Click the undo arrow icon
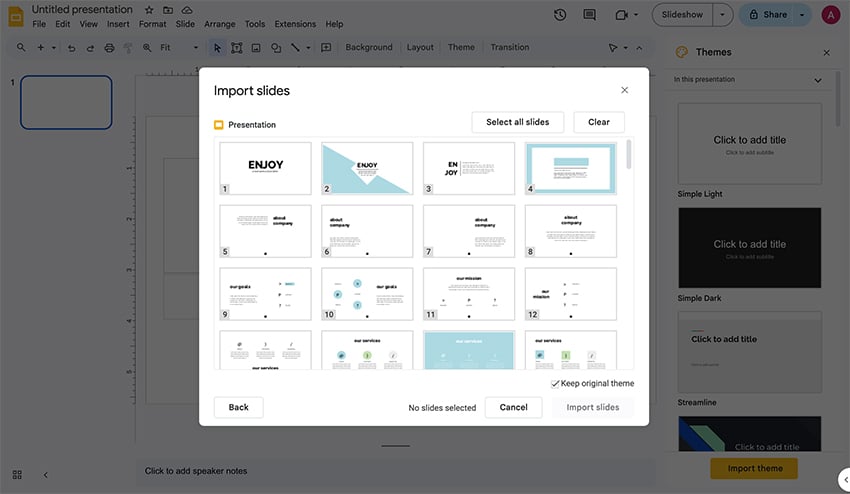This screenshot has height=494, width=850. (72, 48)
